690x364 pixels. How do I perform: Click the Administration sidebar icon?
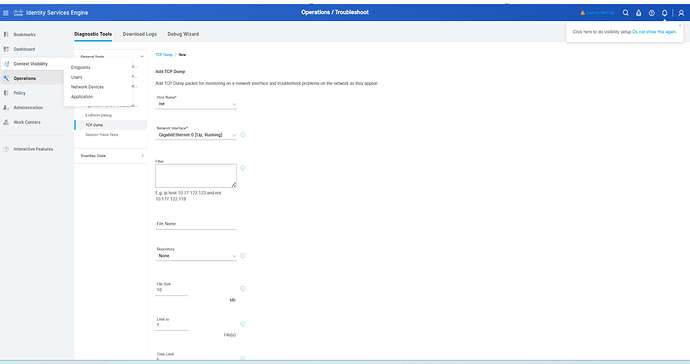[6, 107]
